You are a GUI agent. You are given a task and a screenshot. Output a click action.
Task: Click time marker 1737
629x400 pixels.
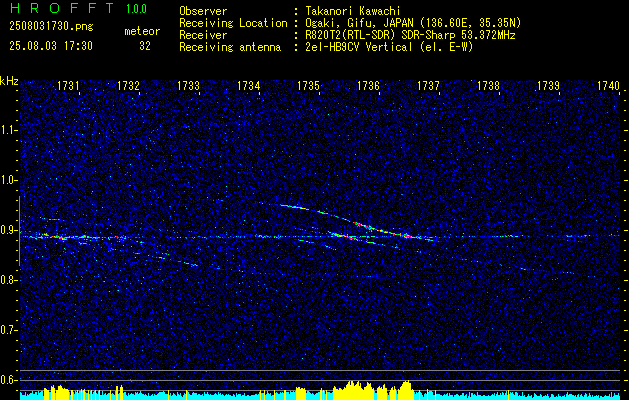(429, 85)
